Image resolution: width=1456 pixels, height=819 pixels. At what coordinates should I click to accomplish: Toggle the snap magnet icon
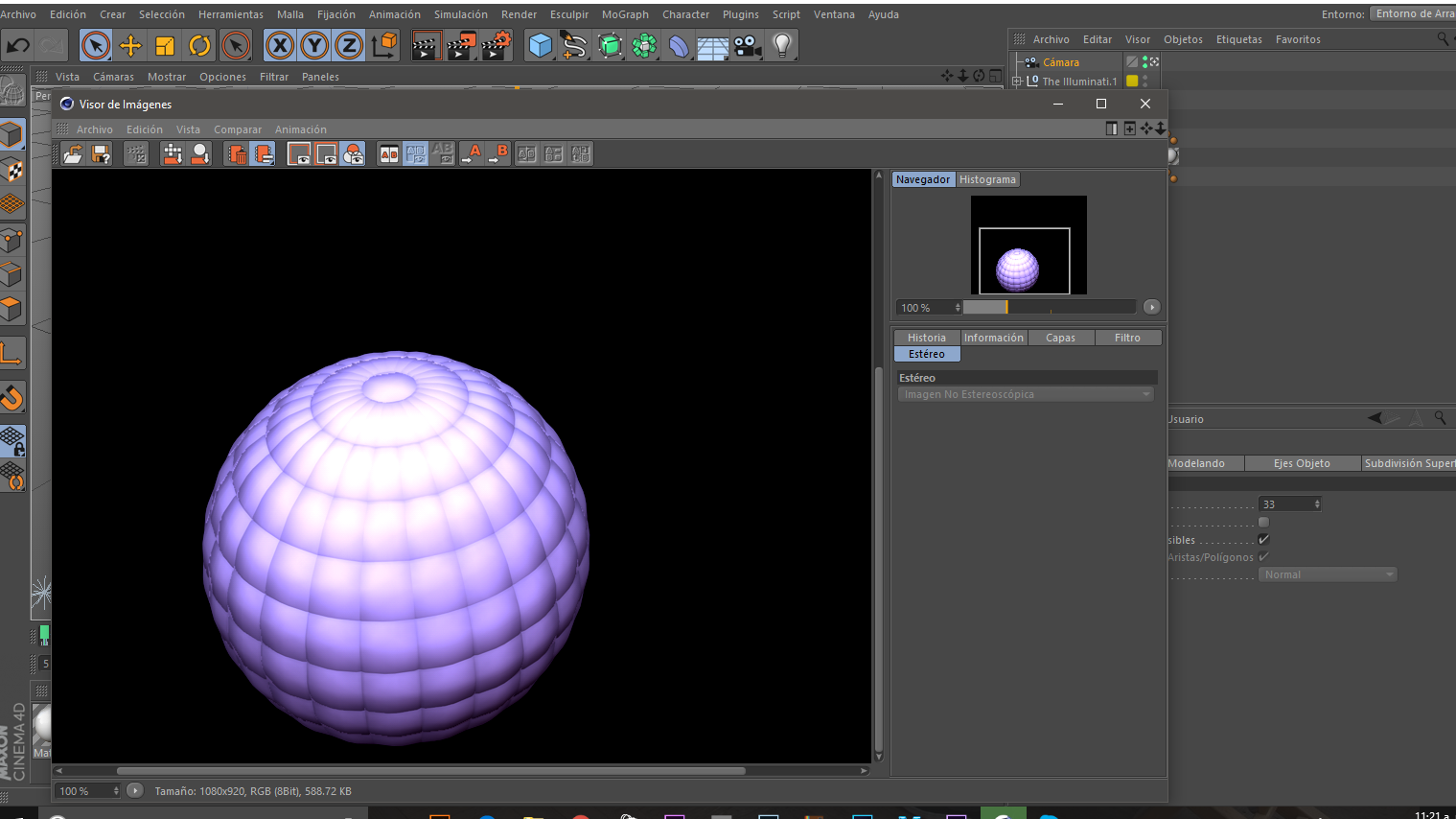12,396
